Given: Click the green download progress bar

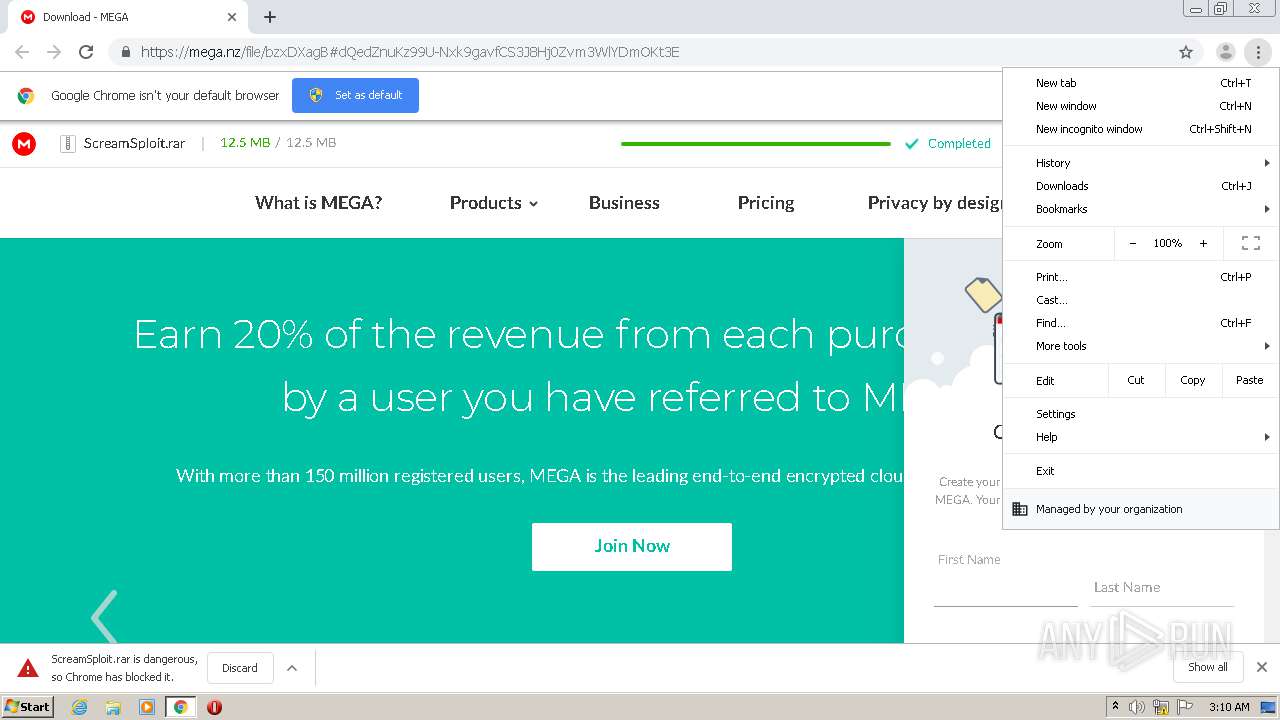Looking at the screenshot, I should (756, 144).
